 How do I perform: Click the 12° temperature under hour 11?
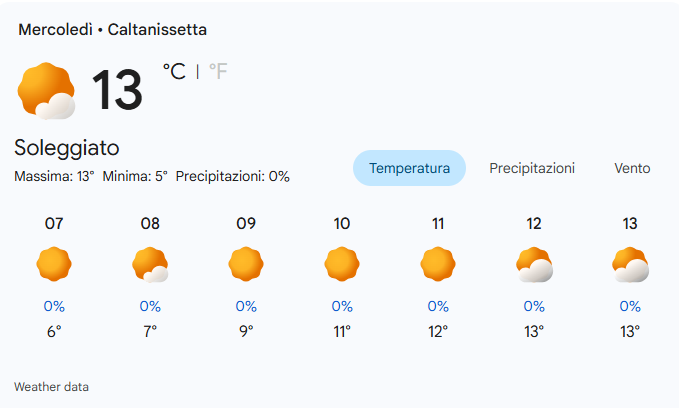pyautogui.click(x=438, y=331)
